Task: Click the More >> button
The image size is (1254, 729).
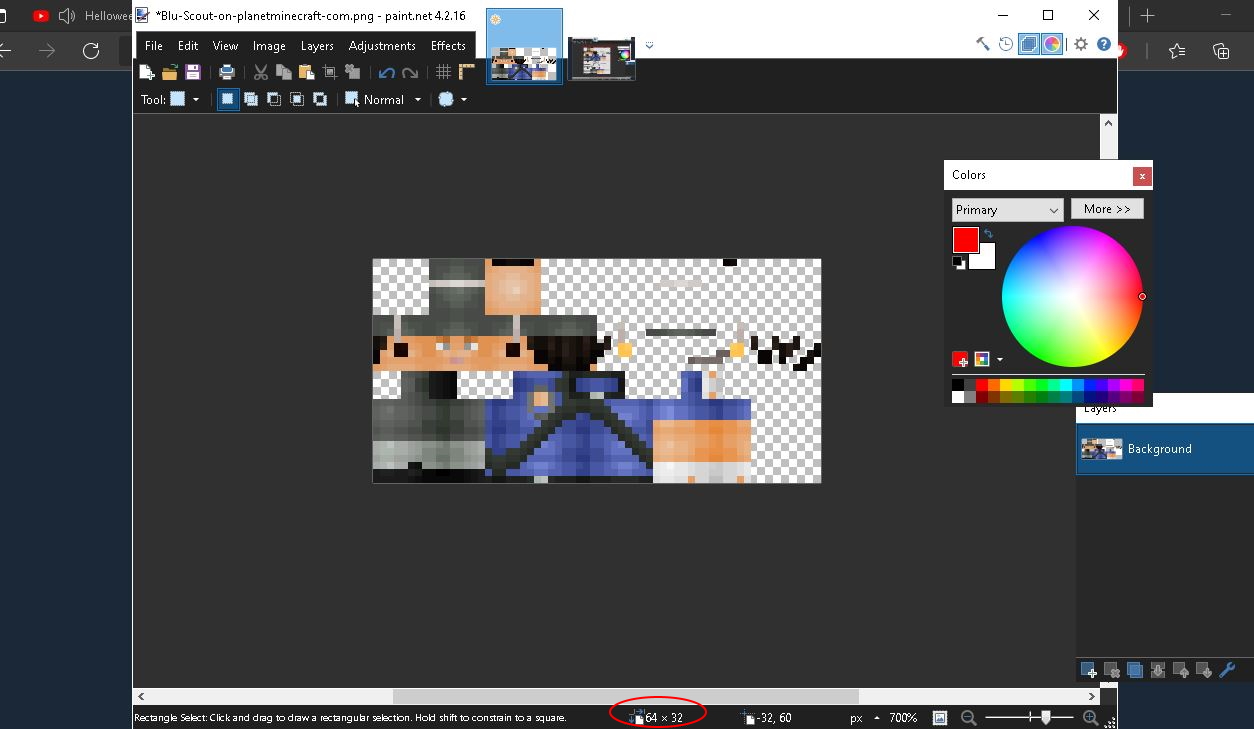Action: tap(1107, 209)
